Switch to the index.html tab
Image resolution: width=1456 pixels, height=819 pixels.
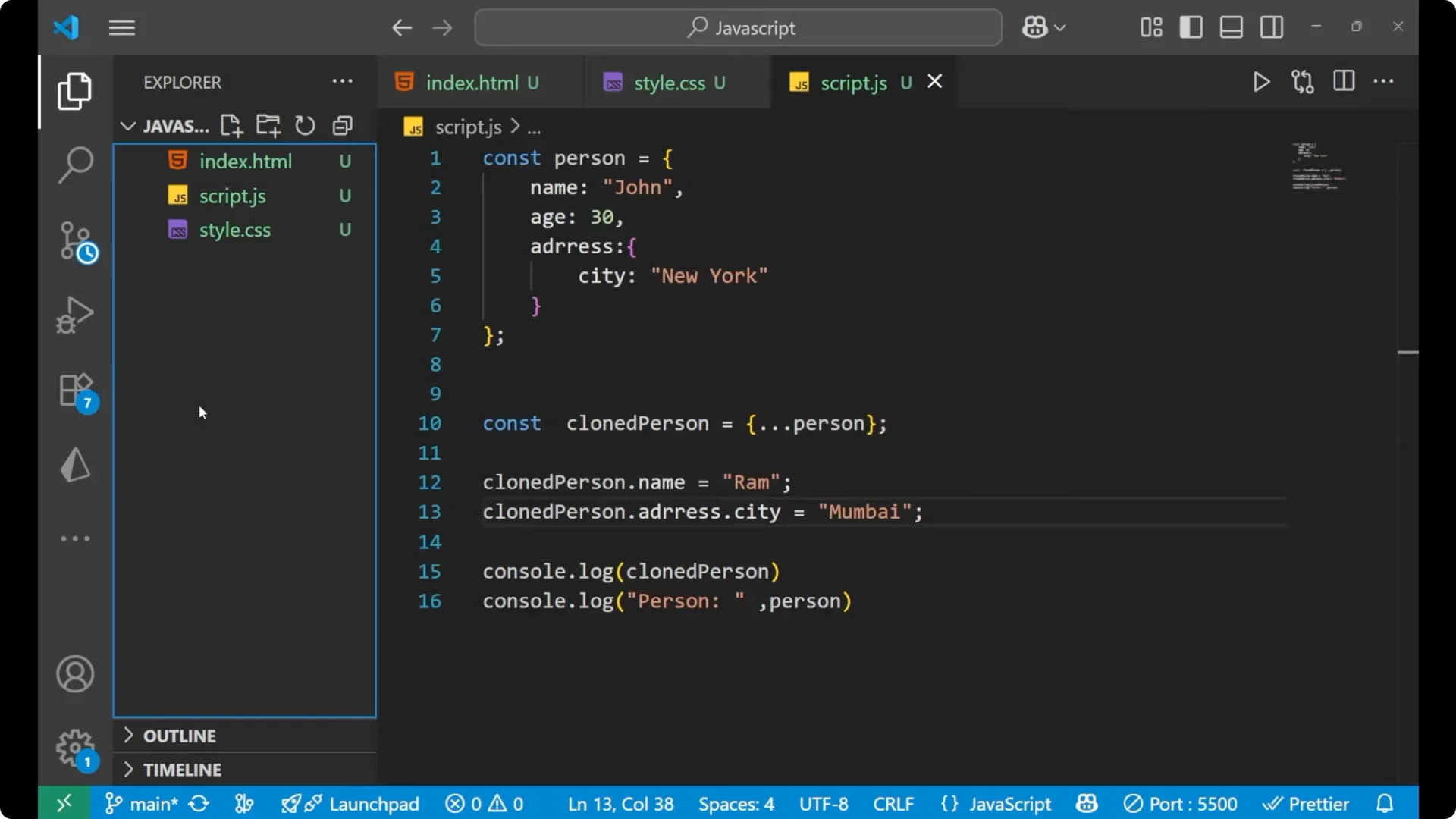pos(472,83)
